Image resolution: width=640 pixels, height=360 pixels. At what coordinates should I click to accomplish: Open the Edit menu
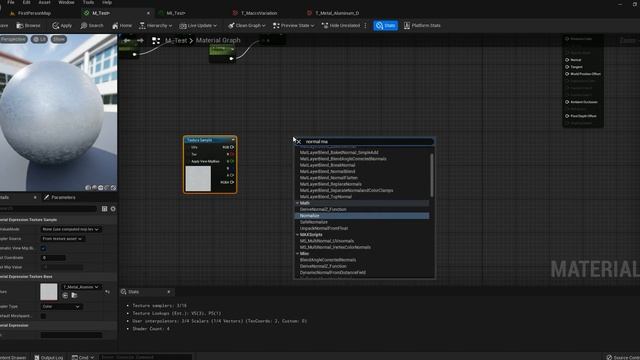point(27,2)
